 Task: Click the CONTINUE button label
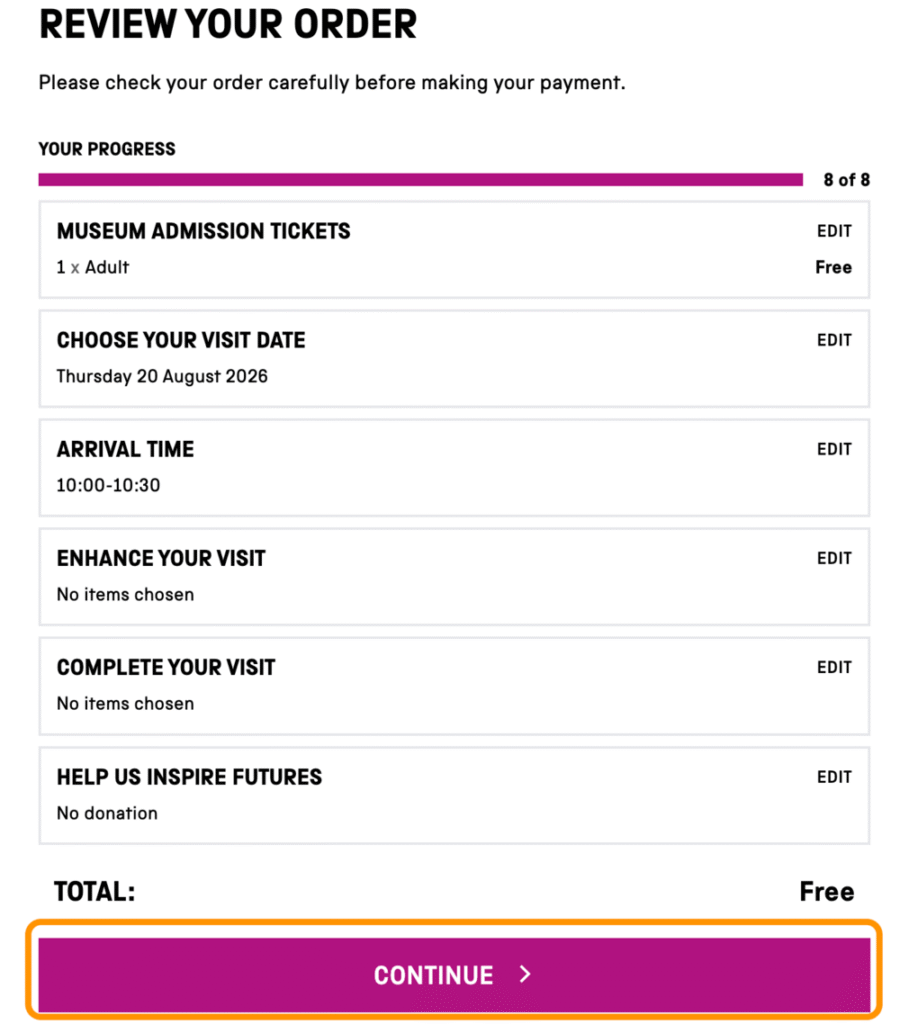(434, 975)
